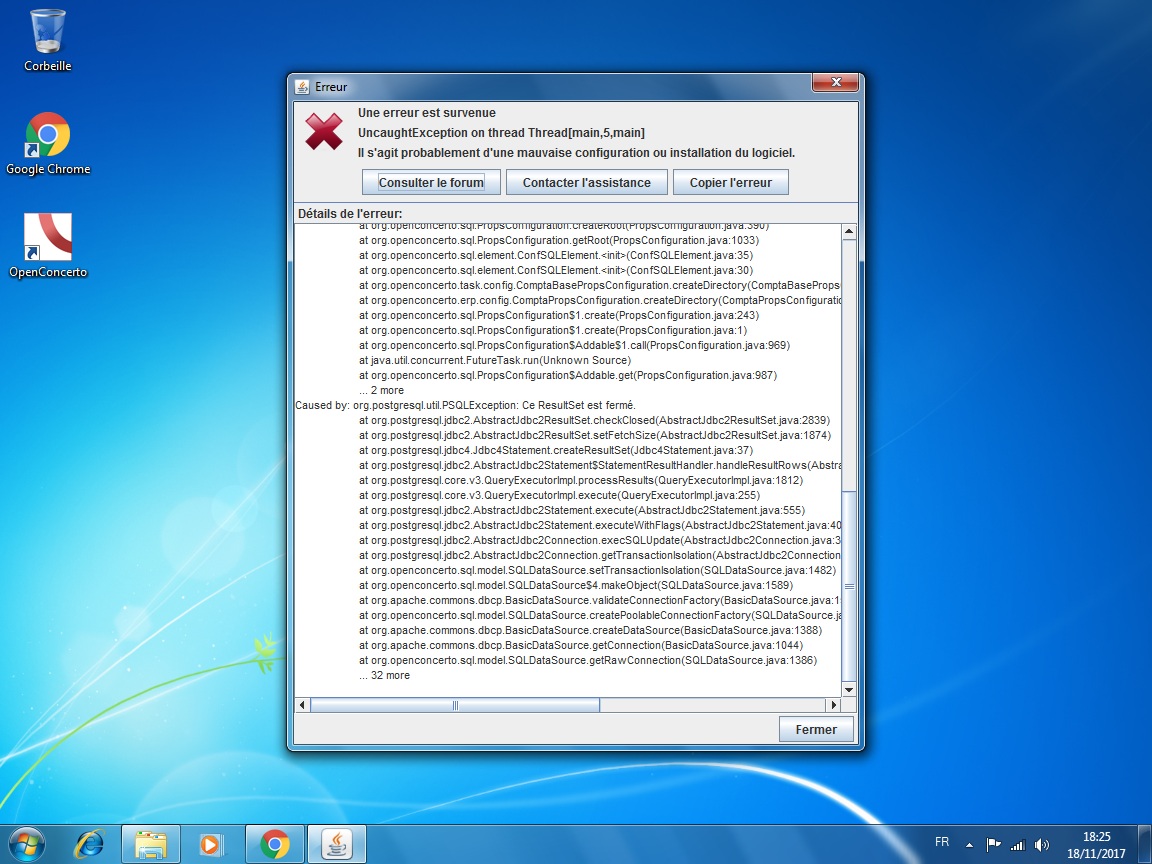Show hidden system tray icons

point(969,844)
